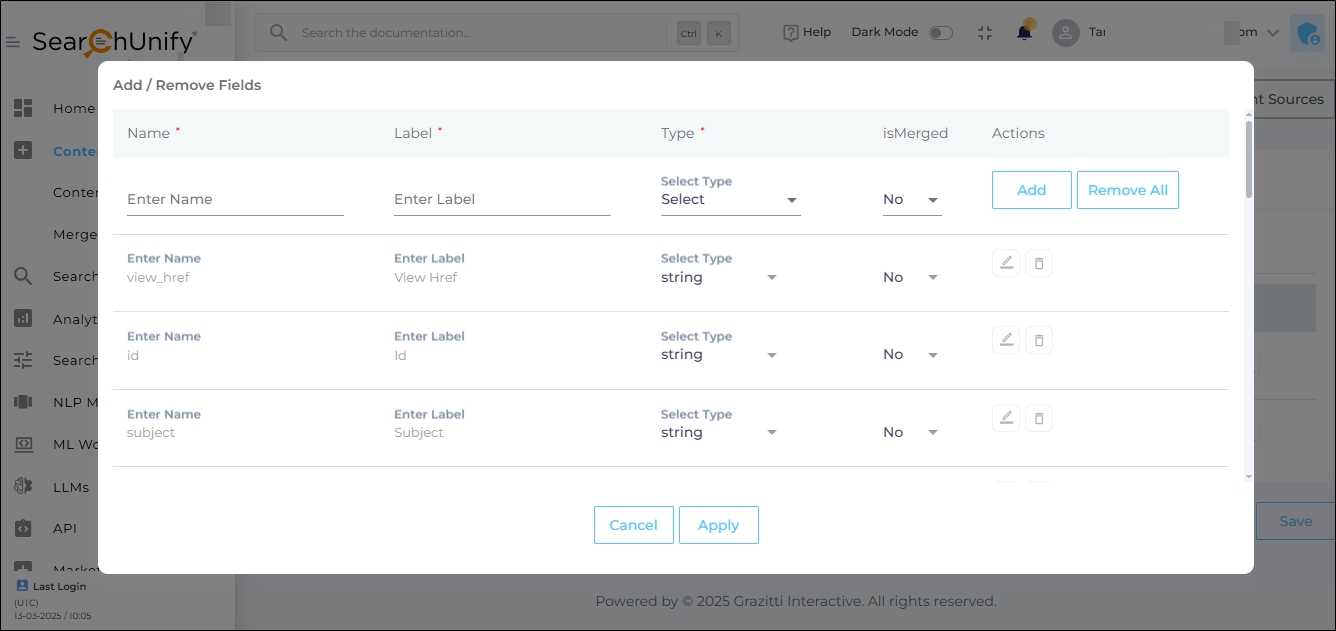The width and height of the screenshot is (1336, 631).
Task: Expand the isMerged dropdown for subject row
Action: (911, 432)
